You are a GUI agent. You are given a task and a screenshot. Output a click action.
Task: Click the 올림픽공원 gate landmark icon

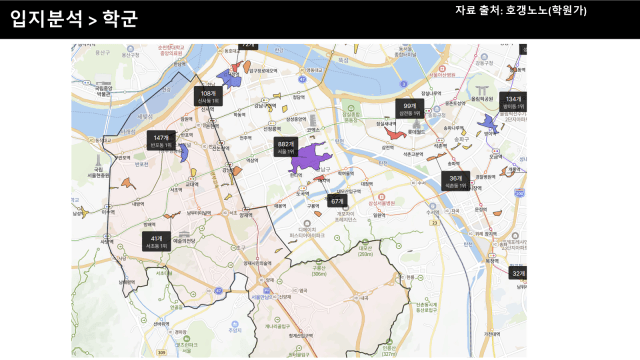(x=482, y=91)
